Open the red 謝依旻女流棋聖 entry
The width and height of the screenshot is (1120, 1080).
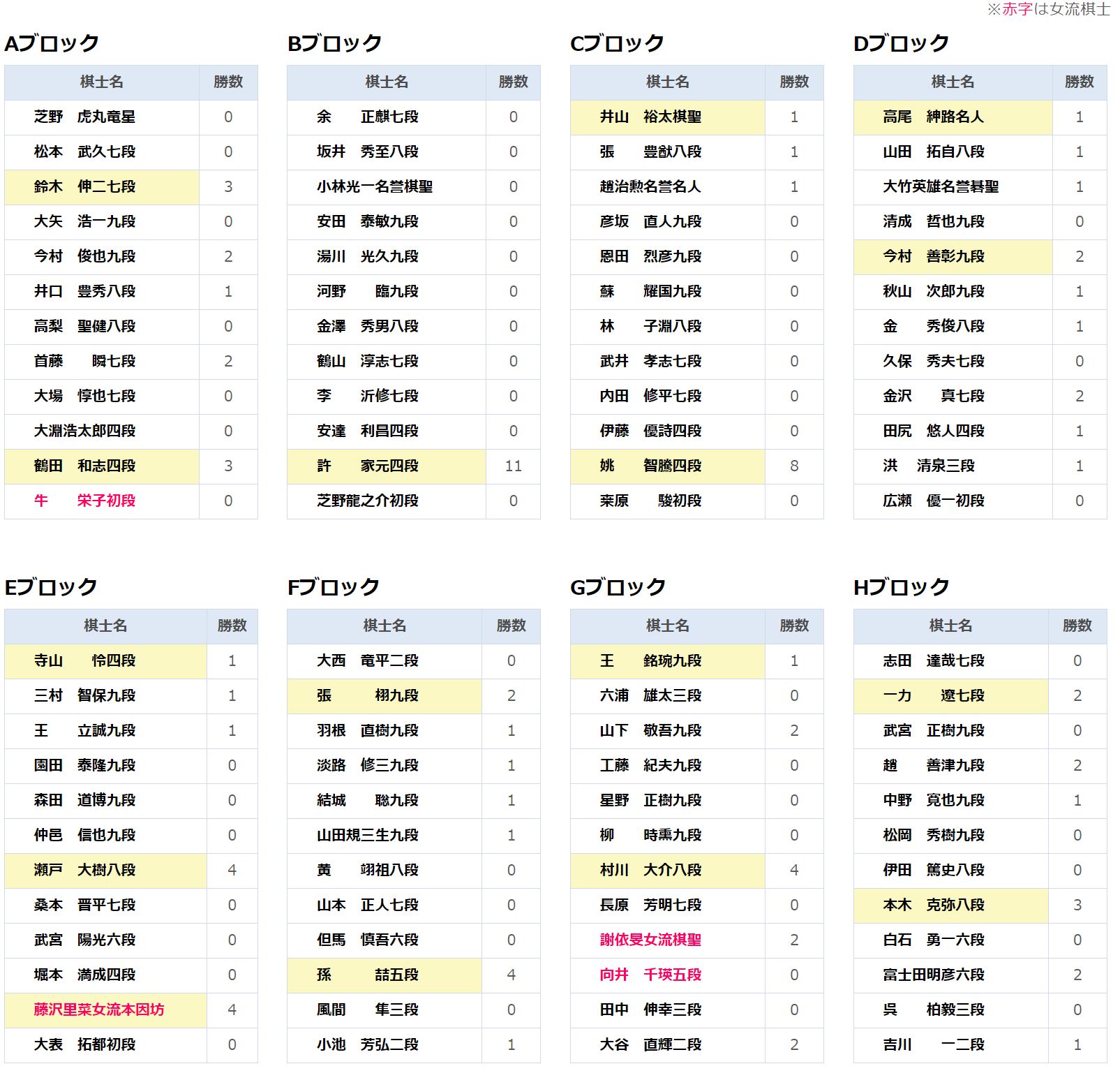650,940
